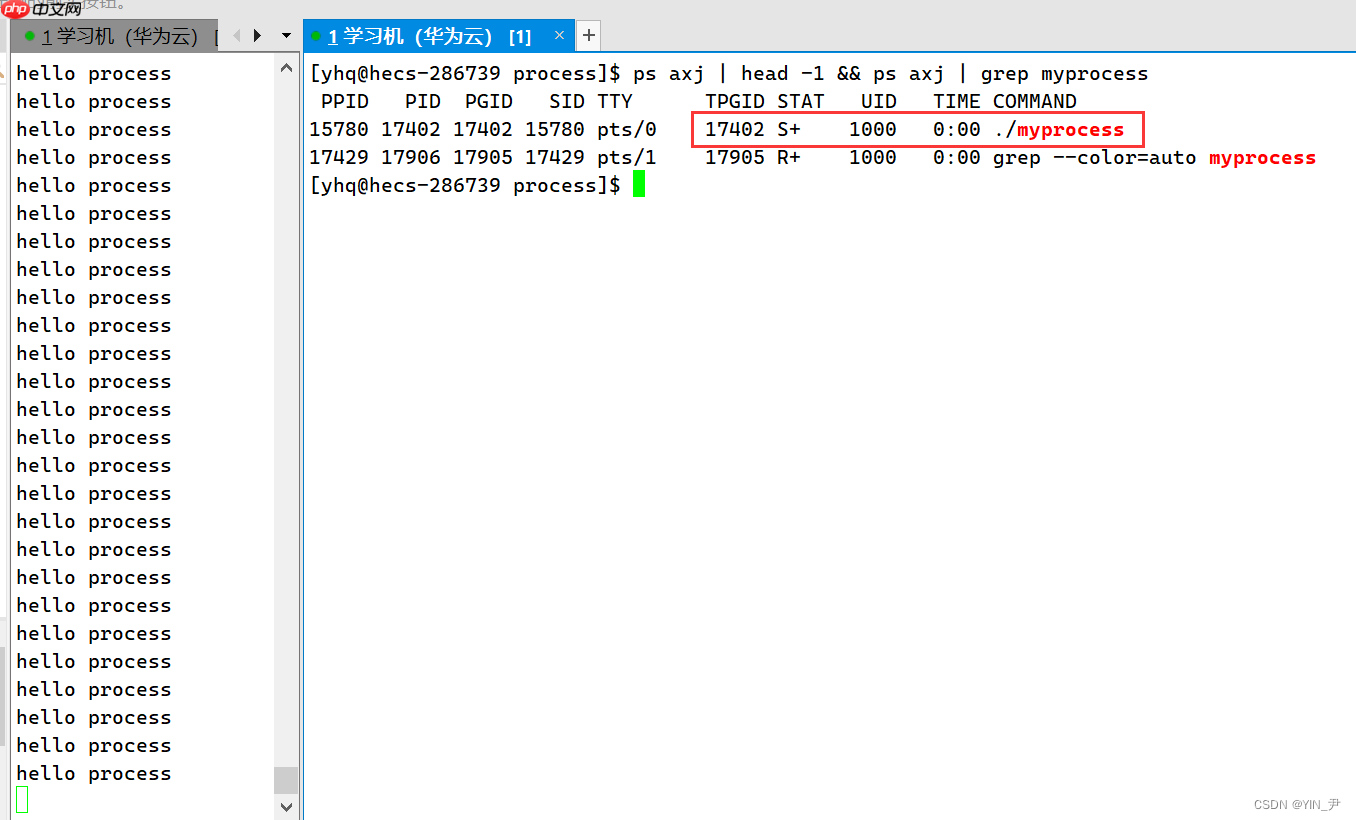
Task: Select the pts/0 terminal value
Action: (x=627, y=129)
